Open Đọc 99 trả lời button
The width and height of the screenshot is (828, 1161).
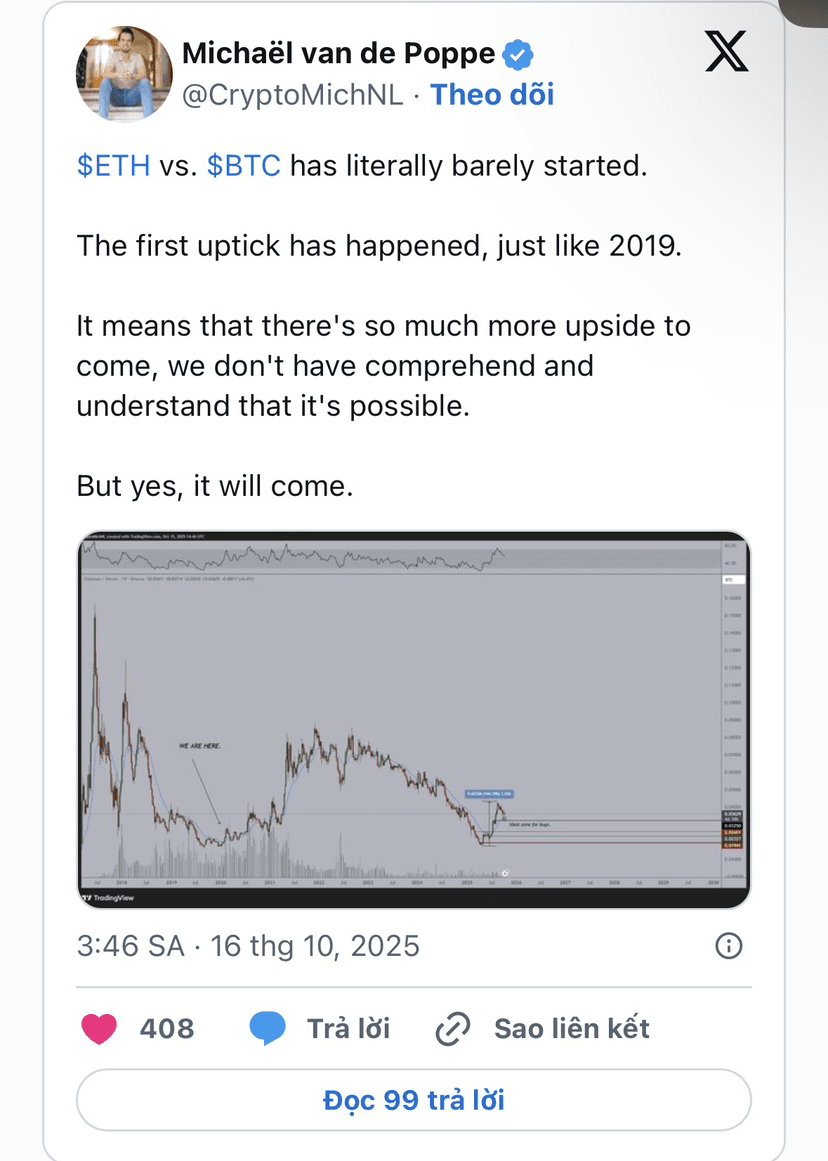tap(414, 1100)
